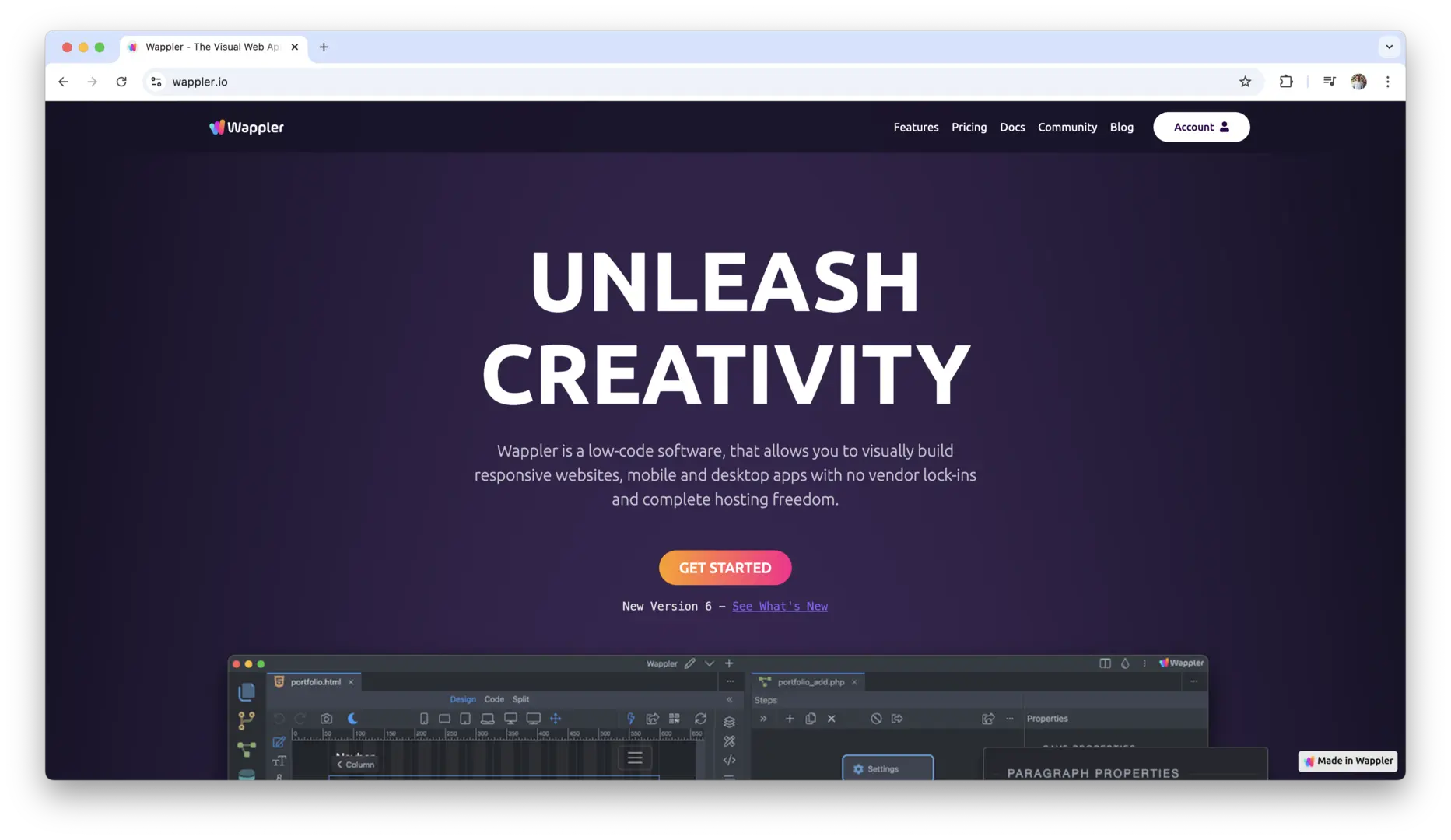This screenshot has width=1451, height=840.
Task: Open the Git branch icon in preview sidebar
Action: (x=247, y=720)
